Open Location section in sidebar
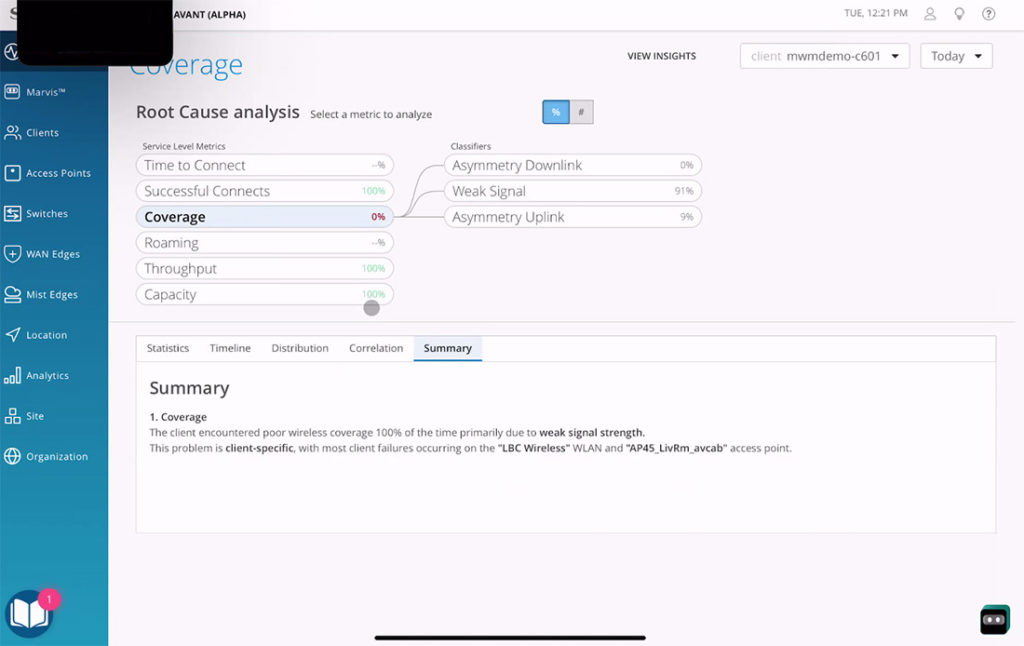This screenshot has width=1024, height=646. click(x=36, y=335)
